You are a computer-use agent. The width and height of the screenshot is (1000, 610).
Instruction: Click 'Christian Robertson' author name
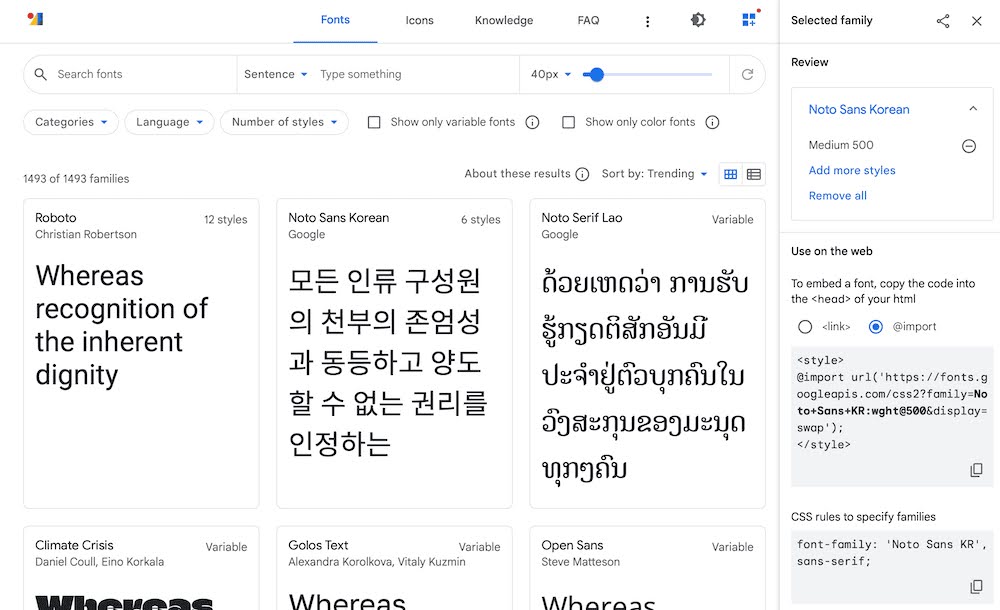85,234
